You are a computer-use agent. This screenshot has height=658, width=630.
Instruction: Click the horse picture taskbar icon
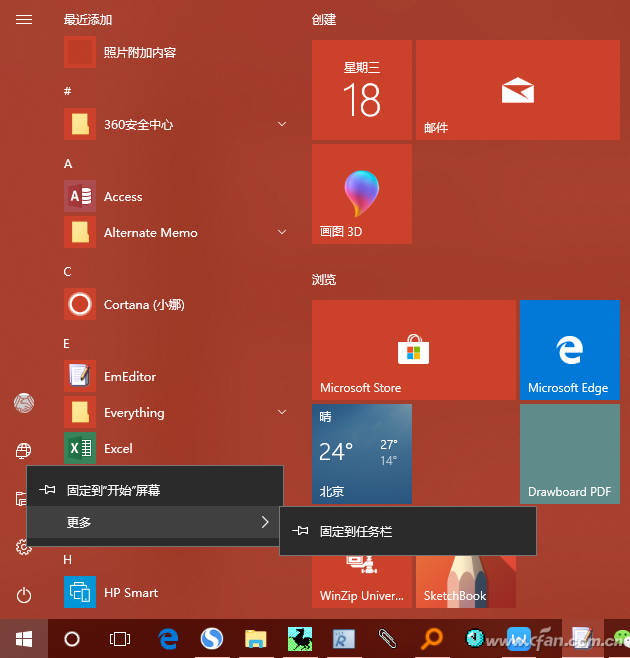300,639
